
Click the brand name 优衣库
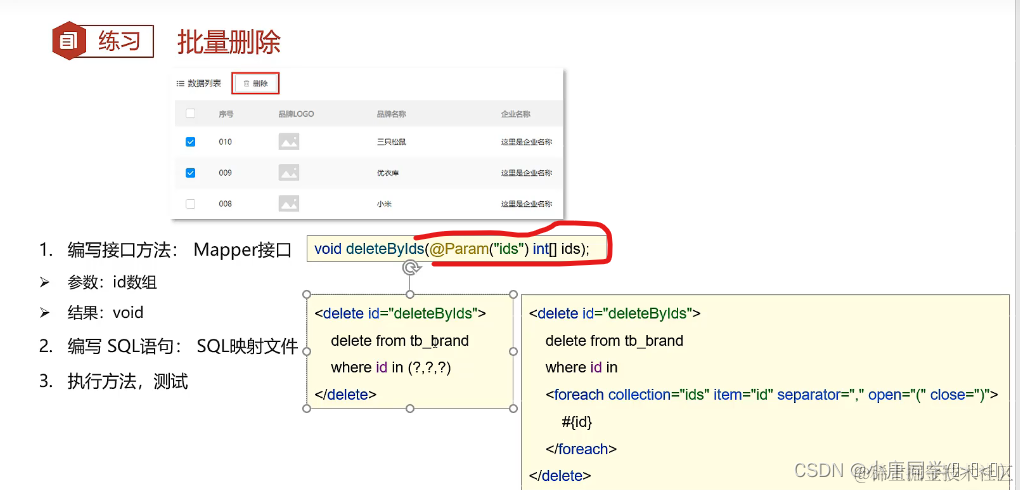click(x=388, y=172)
